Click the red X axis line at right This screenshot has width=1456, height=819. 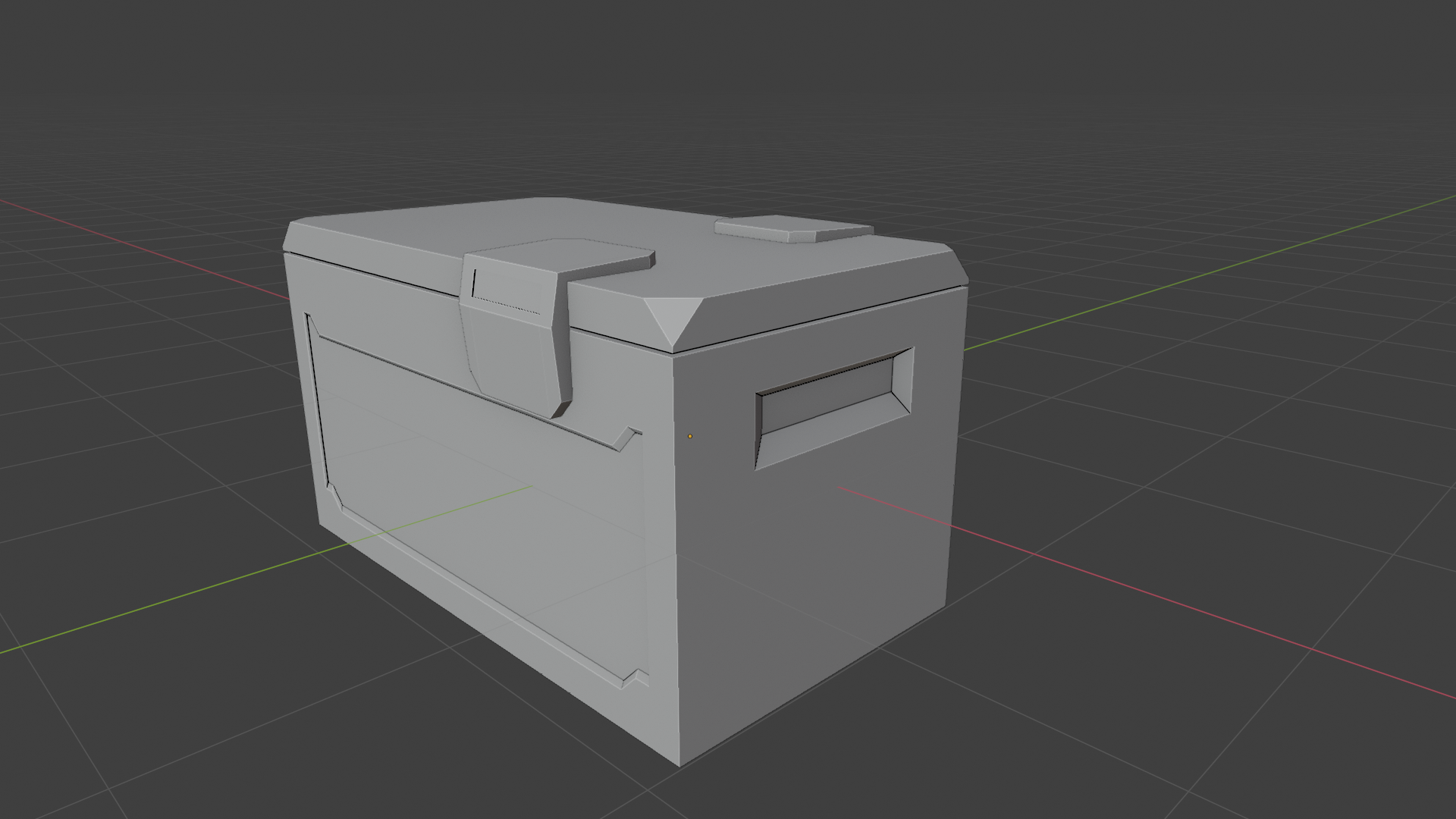pyautogui.click(x=1213, y=616)
